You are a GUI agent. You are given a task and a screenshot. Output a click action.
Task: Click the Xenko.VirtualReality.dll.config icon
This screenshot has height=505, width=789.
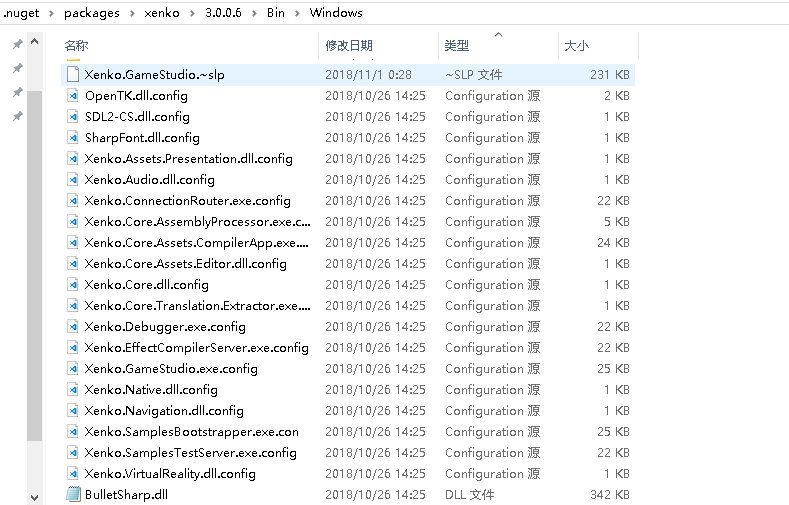tap(73, 474)
